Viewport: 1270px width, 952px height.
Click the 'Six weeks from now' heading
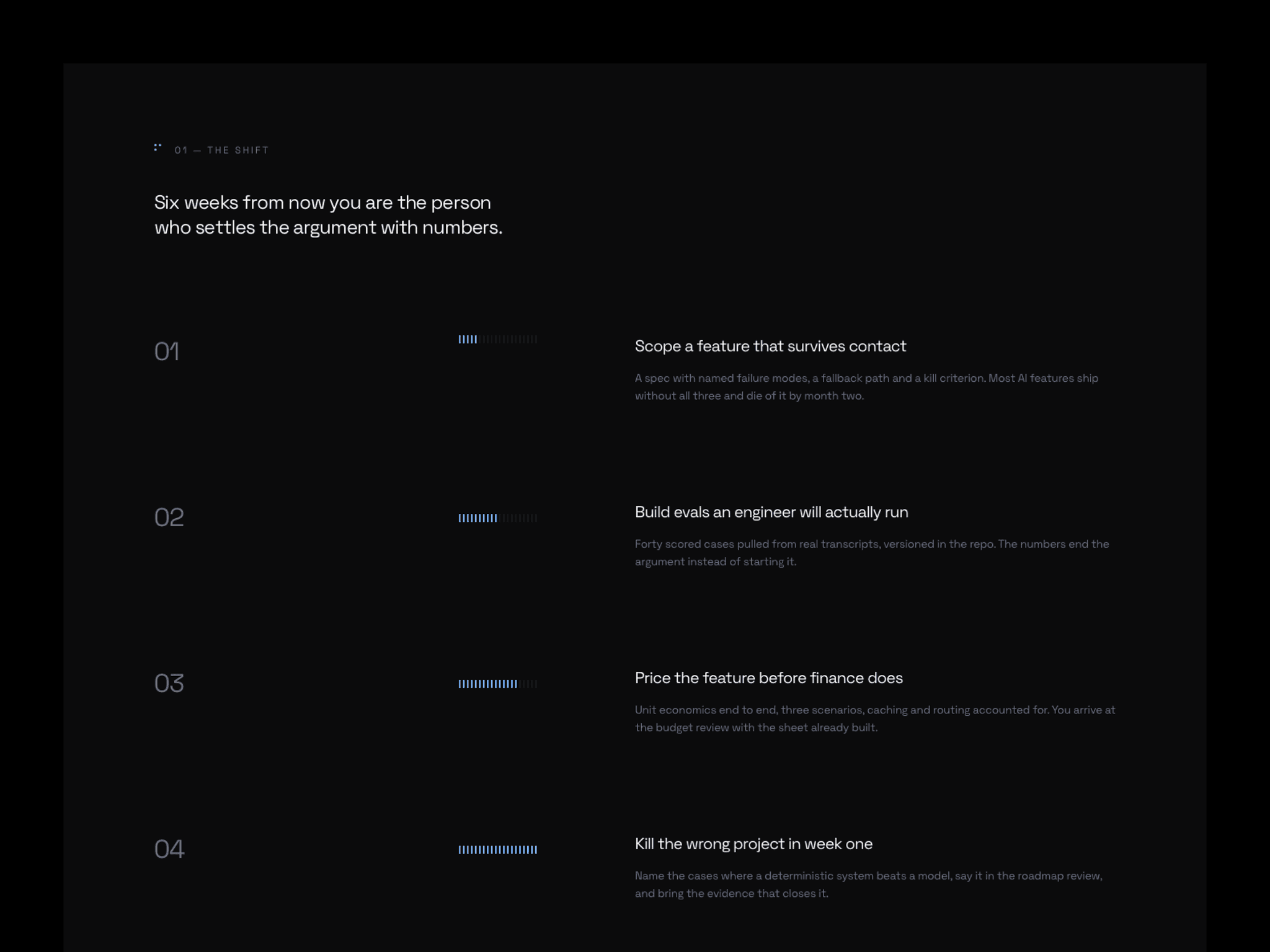pos(328,214)
